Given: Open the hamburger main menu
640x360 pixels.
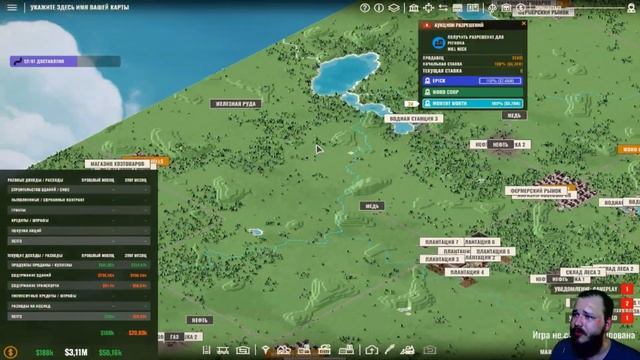Looking at the screenshot, I should coord(12,7).
